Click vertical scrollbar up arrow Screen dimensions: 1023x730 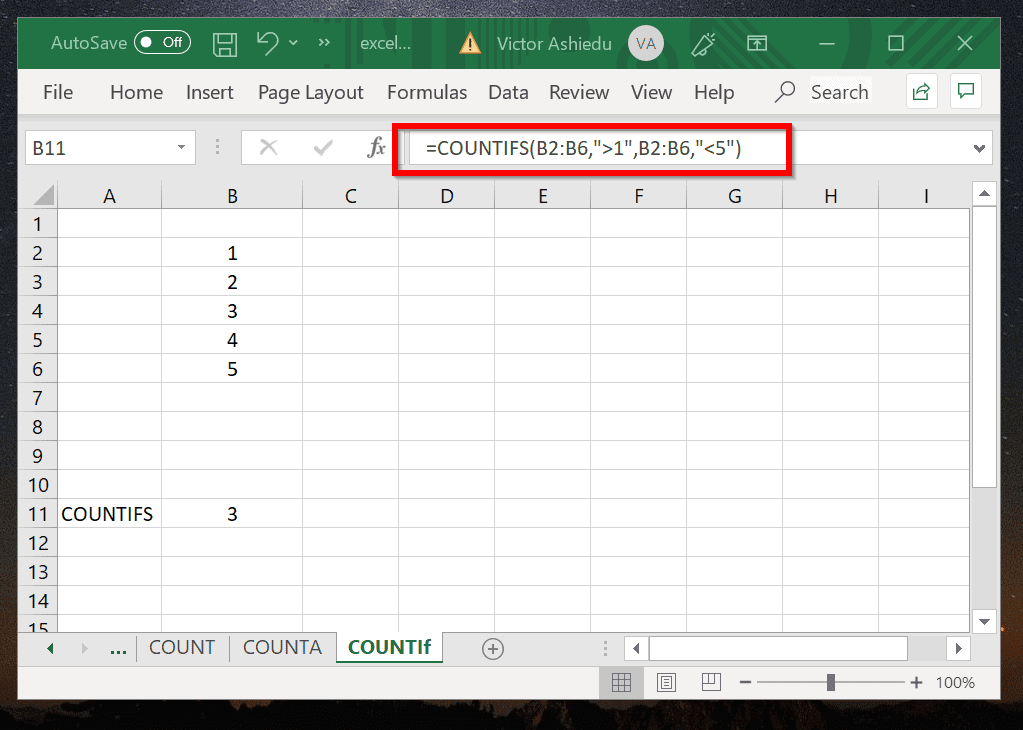[x=984, y=194]
